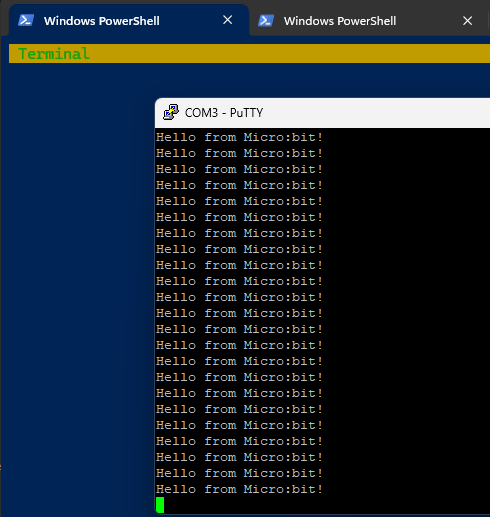Click the COM3 - PuTTY title bar text

(224, 113)
